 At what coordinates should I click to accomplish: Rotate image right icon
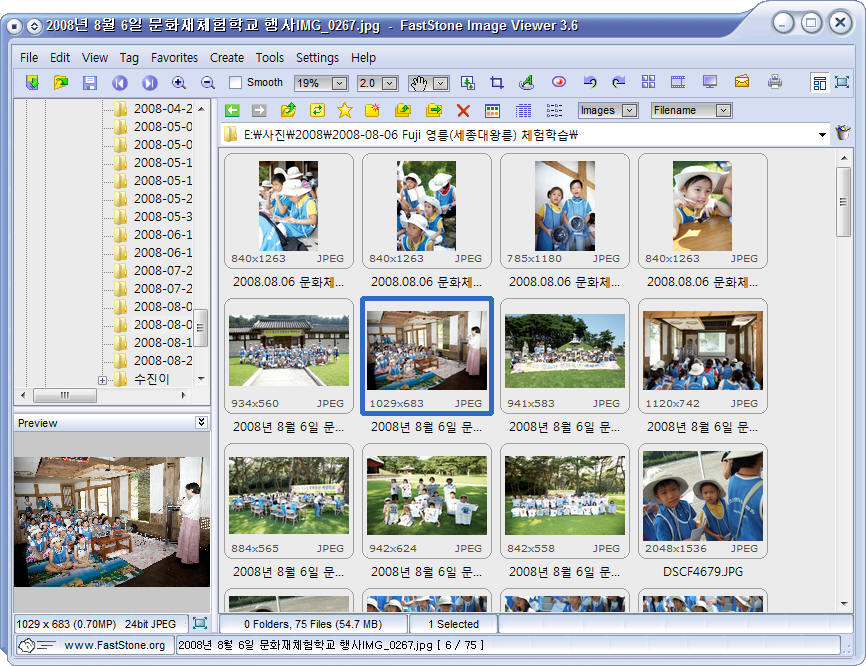(x=619, y=83)
